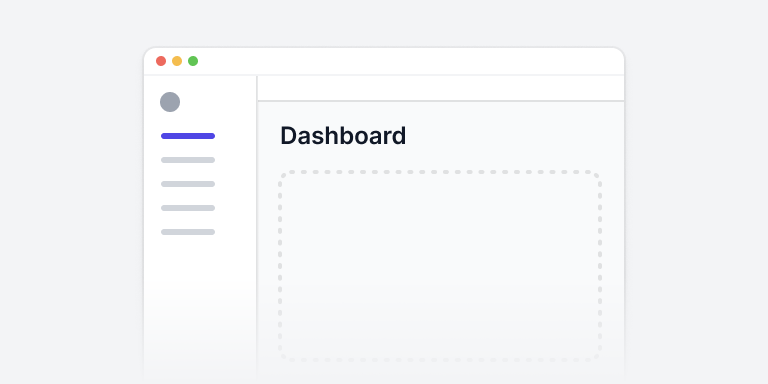
Task: Click the yellow minimize window dot
Action: [177, 61]
